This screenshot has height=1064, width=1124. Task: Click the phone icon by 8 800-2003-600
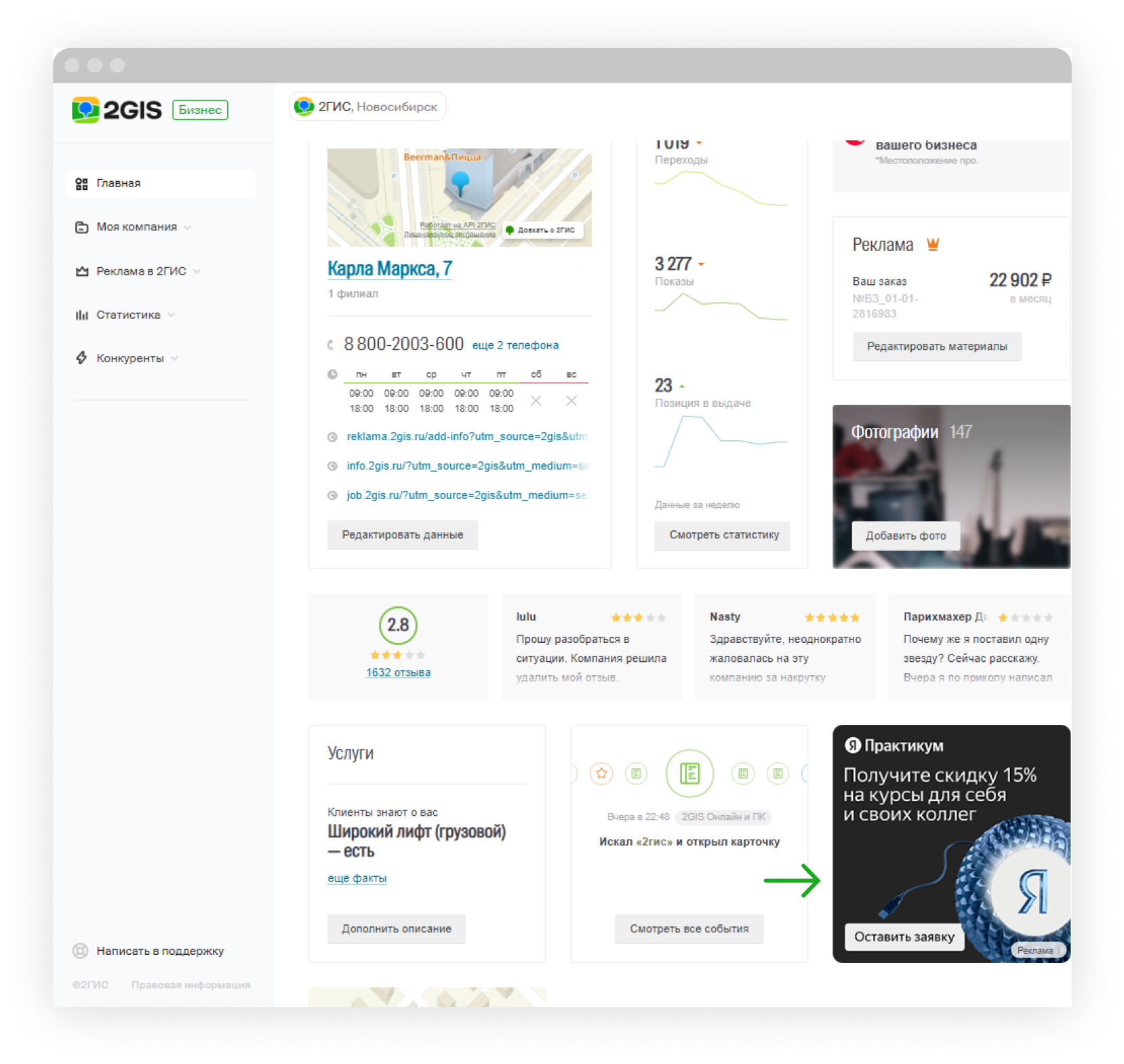coord(331,345)
